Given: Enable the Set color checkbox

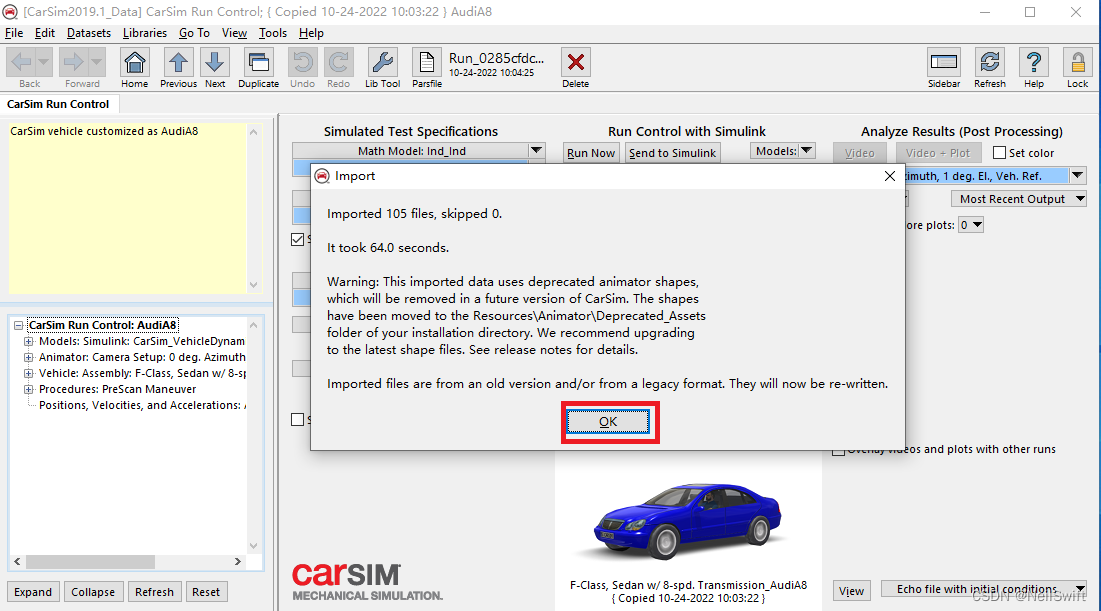Looking at the screenshot, I should coord(999,152).
